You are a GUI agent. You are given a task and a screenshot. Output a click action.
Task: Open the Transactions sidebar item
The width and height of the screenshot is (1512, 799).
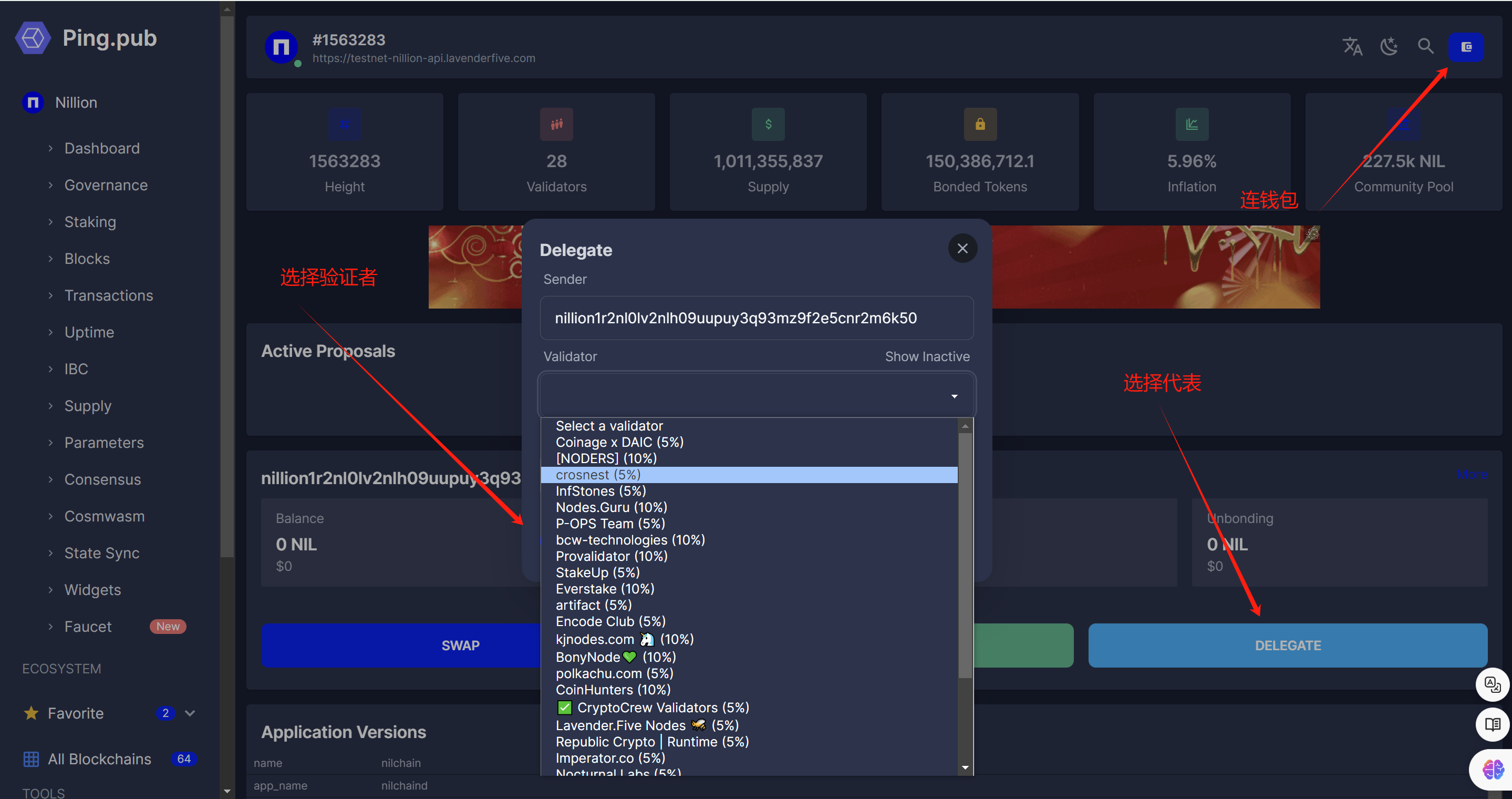[109, 295]
